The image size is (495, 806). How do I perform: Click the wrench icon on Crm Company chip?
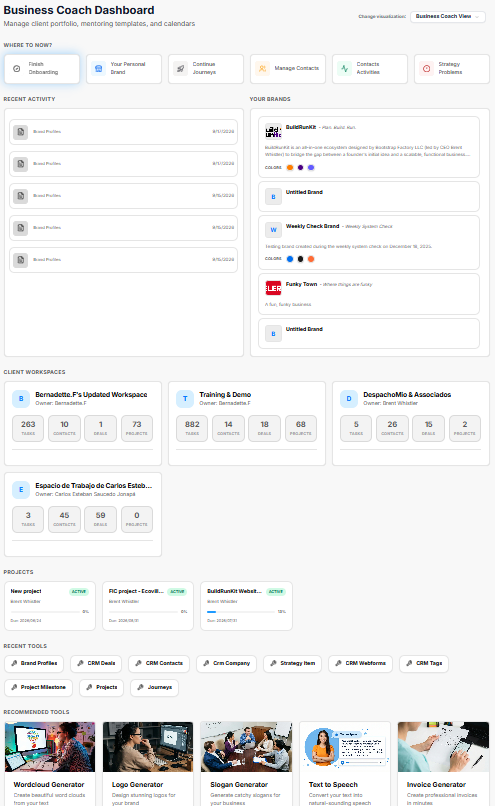(207, 663)
